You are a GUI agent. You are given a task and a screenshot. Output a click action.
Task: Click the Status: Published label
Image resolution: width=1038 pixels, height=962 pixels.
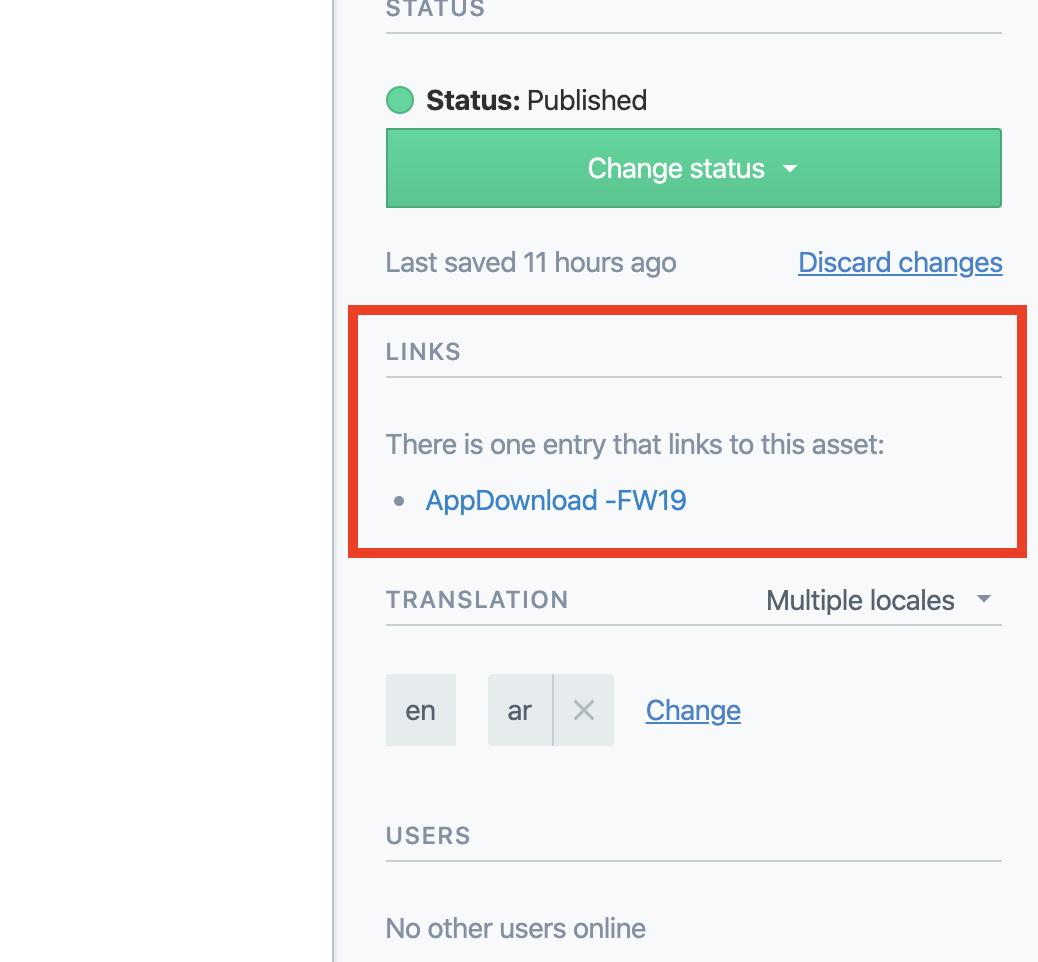tap(537, 100)
